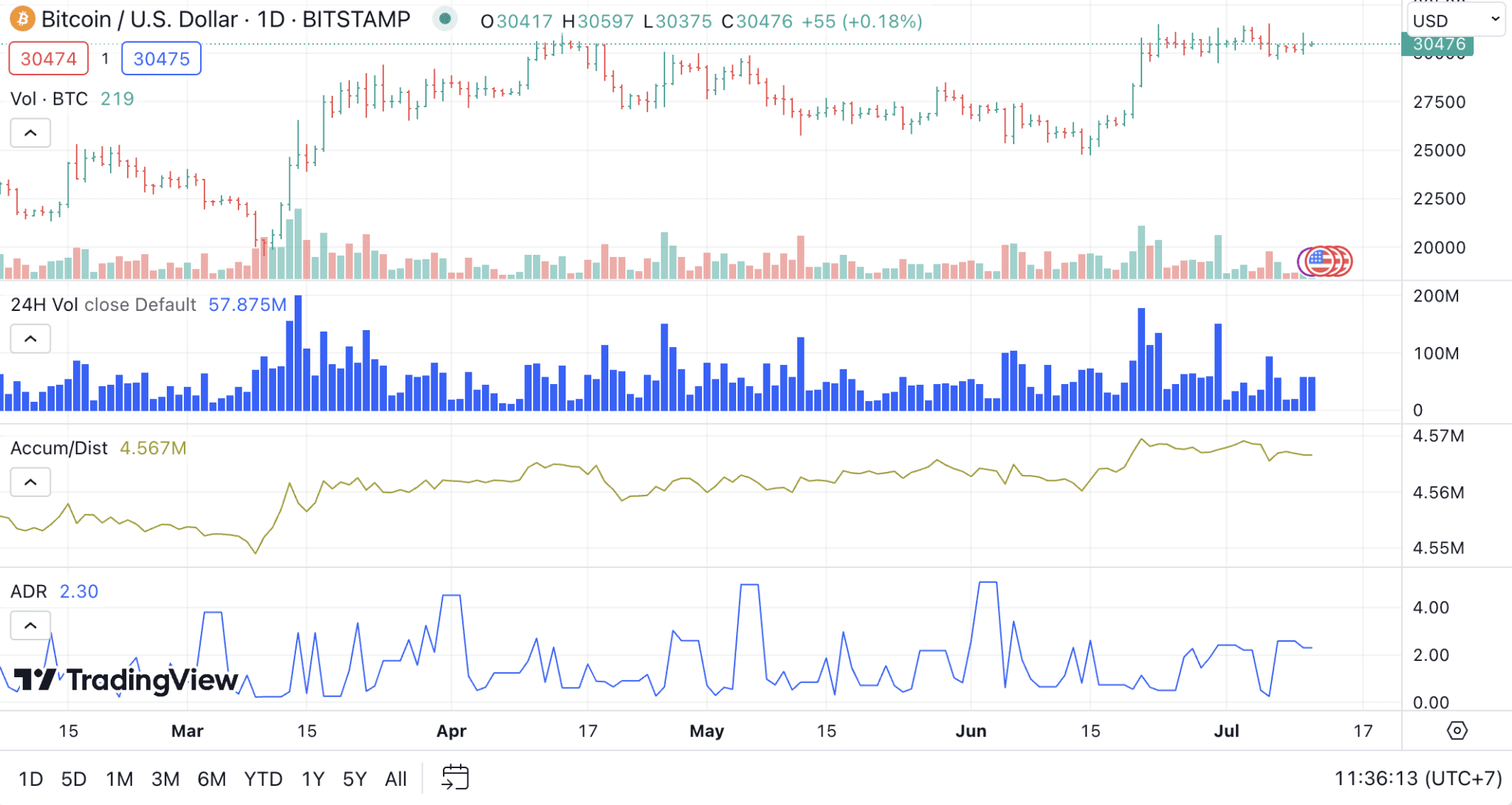Click the 2.00 ADR scale label
Screen dimensions: 1512x805
point(1431,655)
